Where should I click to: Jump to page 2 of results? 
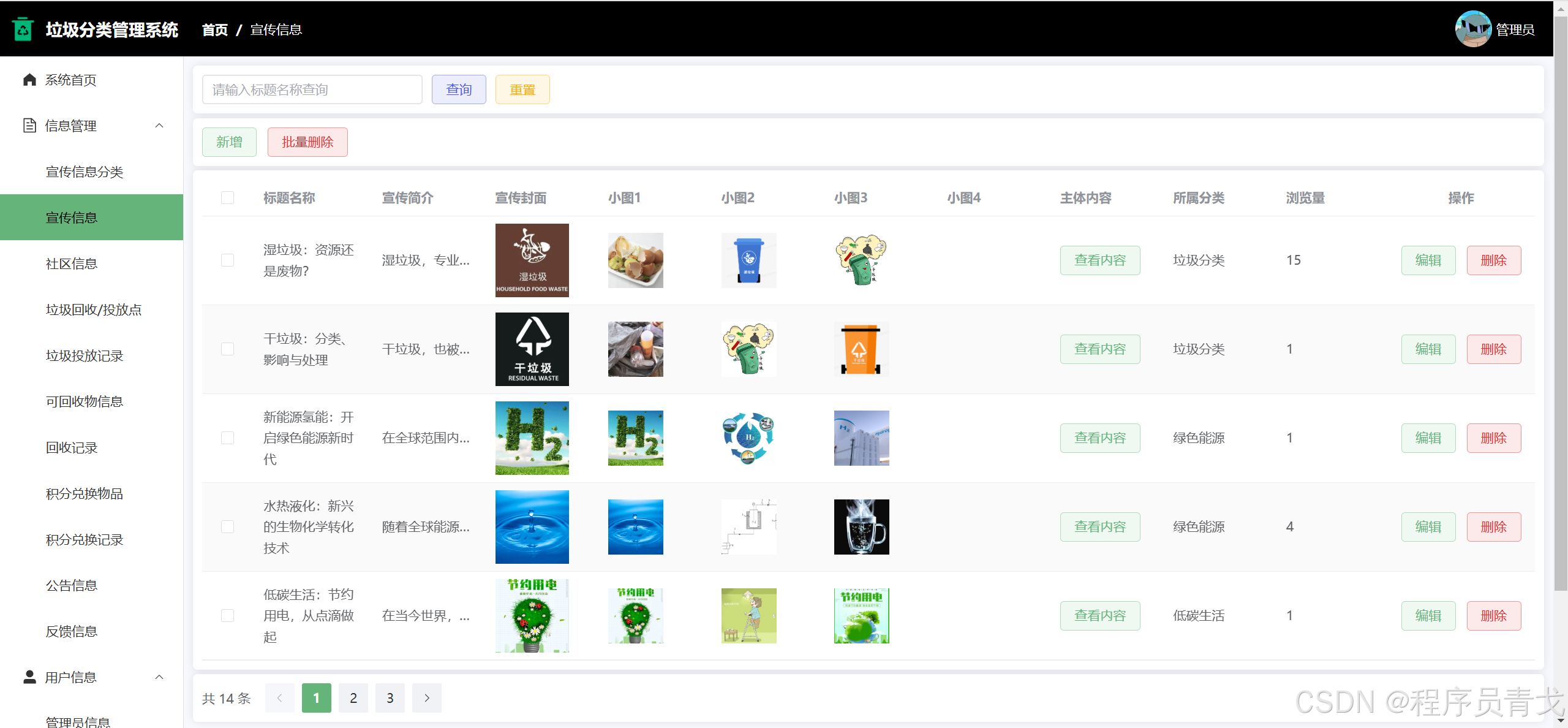click(x=353, y=698)
